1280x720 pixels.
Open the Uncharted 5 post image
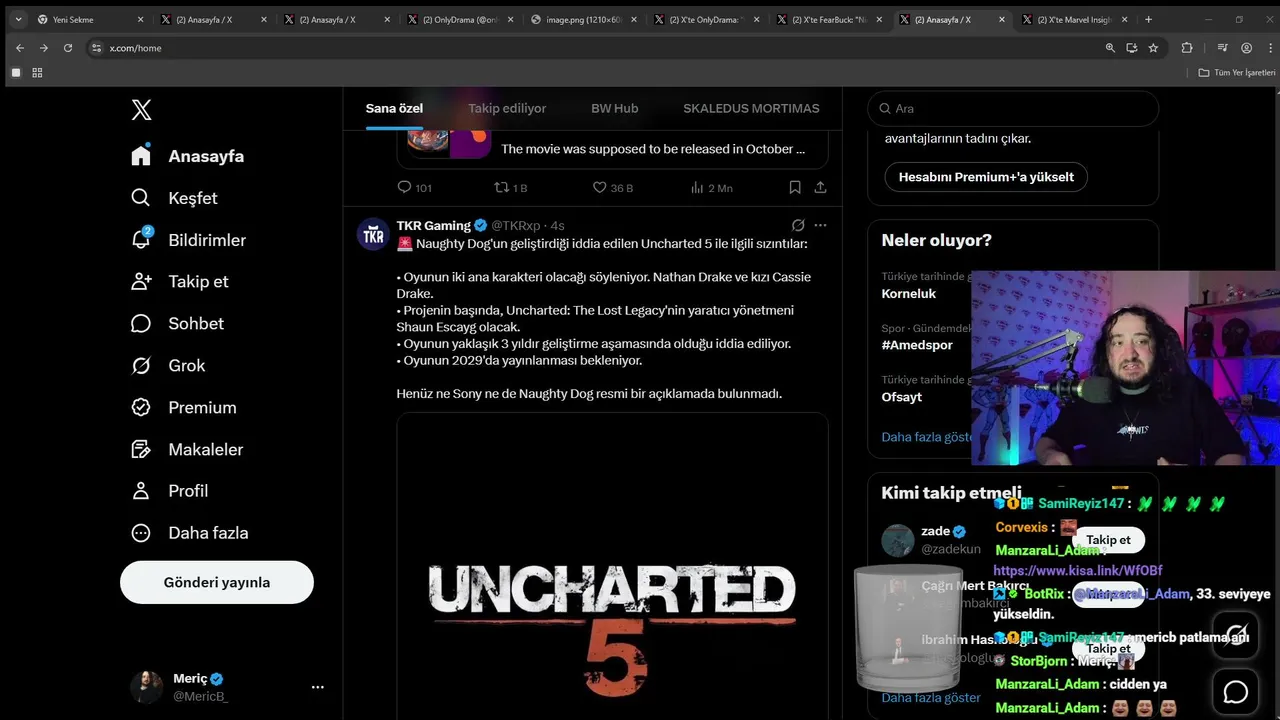point(612,566)
